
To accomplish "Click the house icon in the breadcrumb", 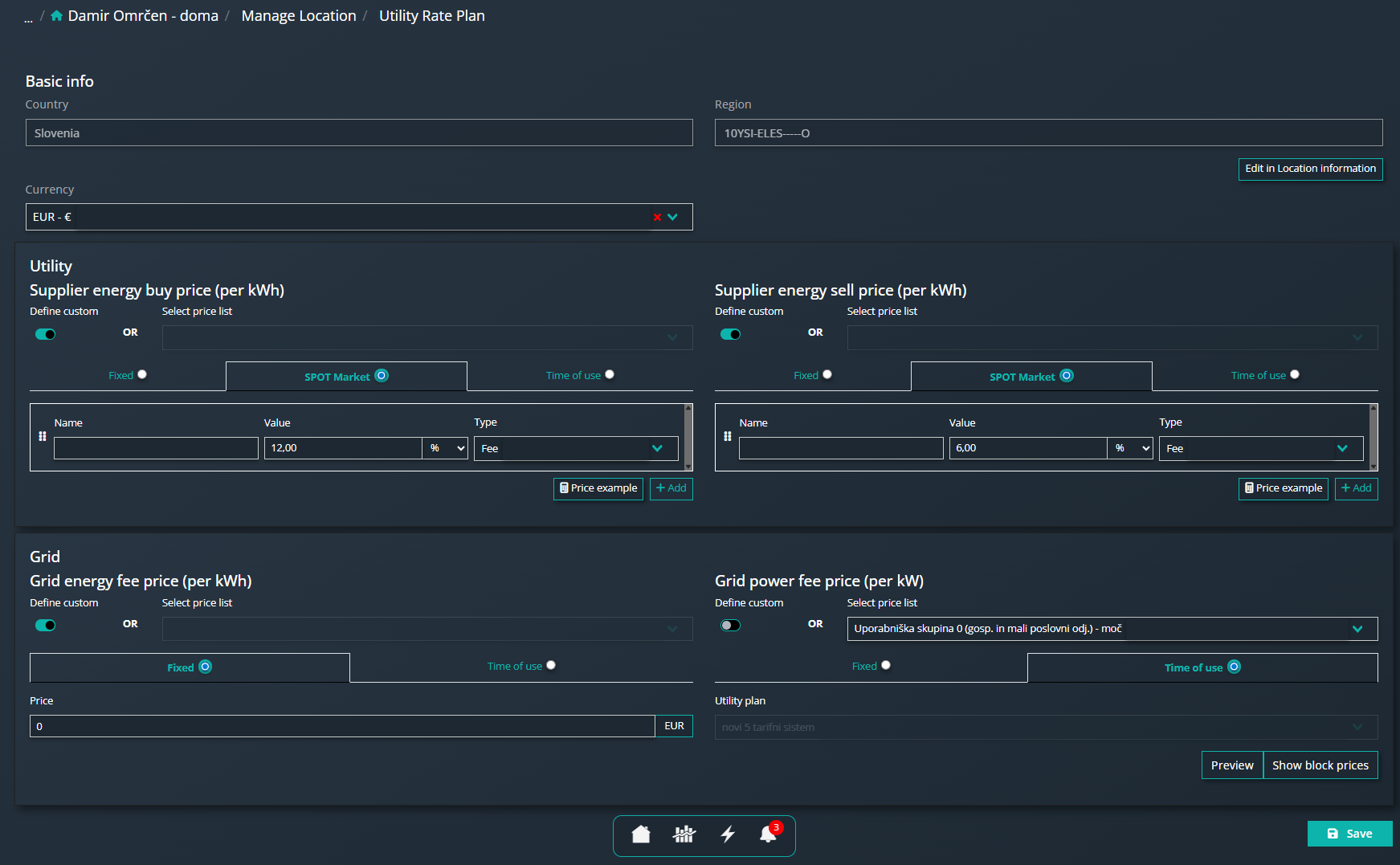I will point(56,16).
